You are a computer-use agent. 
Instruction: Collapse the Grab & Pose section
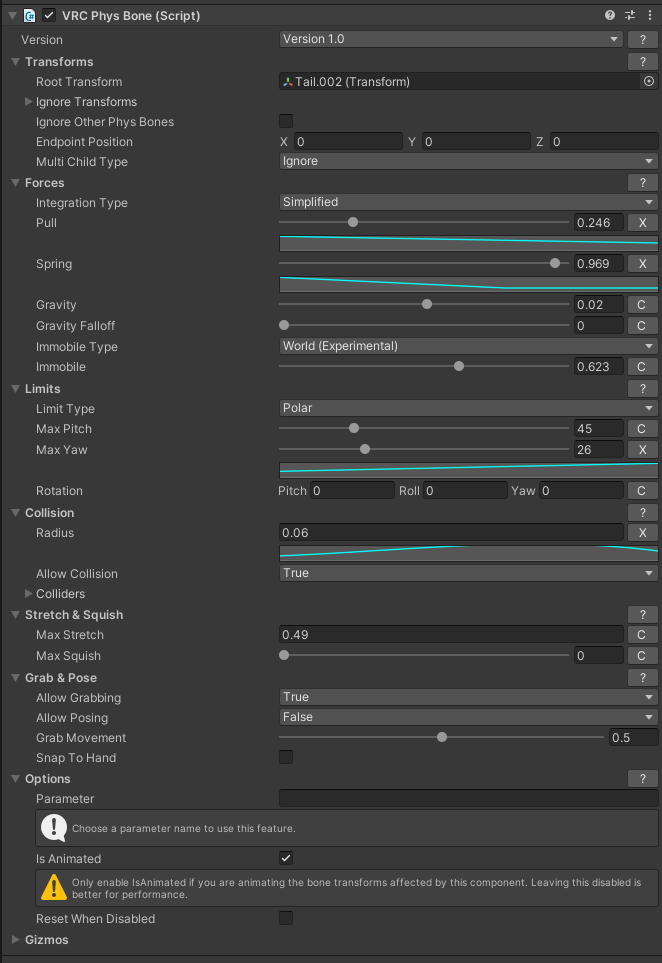point(15,678)
